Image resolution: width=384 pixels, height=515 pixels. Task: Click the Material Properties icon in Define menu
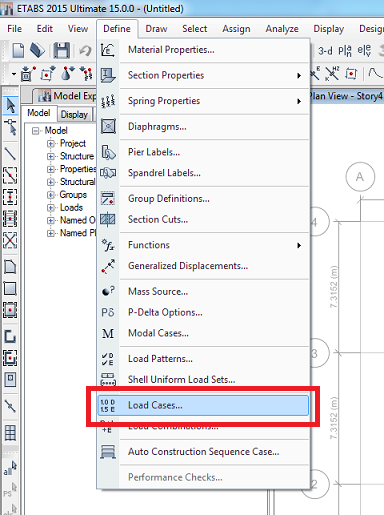pyautogui.click(x=108, y=50)
